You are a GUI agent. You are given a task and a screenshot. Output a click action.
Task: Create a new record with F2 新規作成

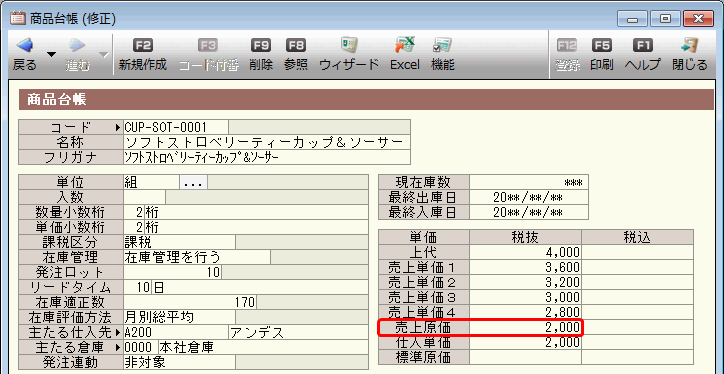point(142,54)
